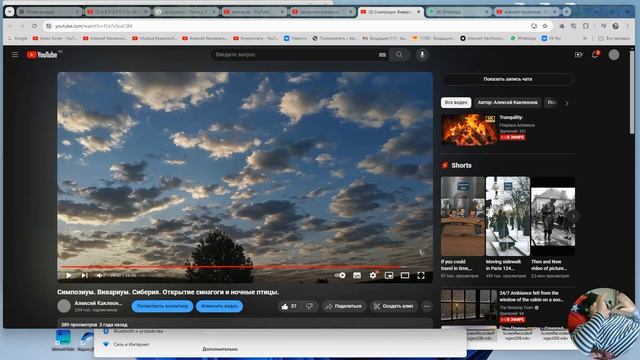This screenshot has width=640, height=360.
Task: Open the channel name link below title
Action: tap(98, 303)
